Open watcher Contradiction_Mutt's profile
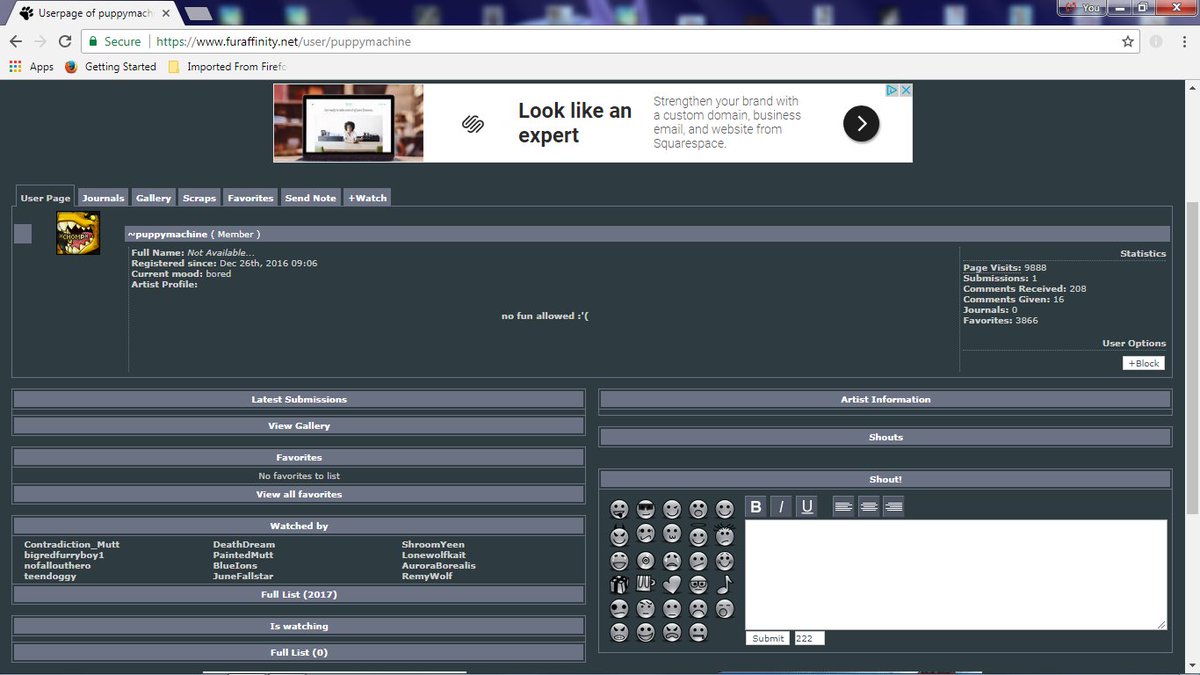The height and width of the screenshot is (675, 1200). (72, 544)
